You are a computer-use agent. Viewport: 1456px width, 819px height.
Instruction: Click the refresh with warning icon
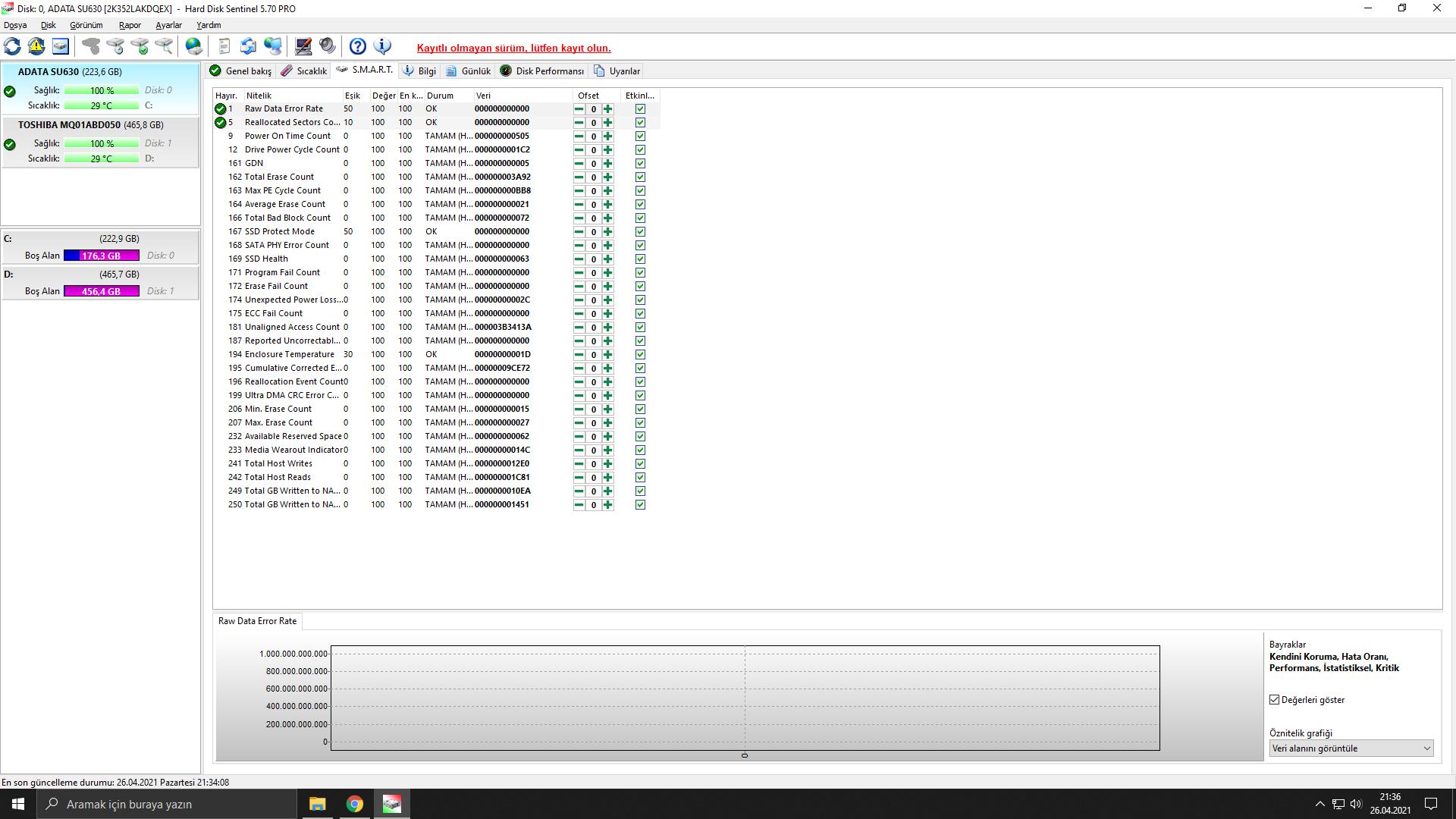[x=36, y=46]
